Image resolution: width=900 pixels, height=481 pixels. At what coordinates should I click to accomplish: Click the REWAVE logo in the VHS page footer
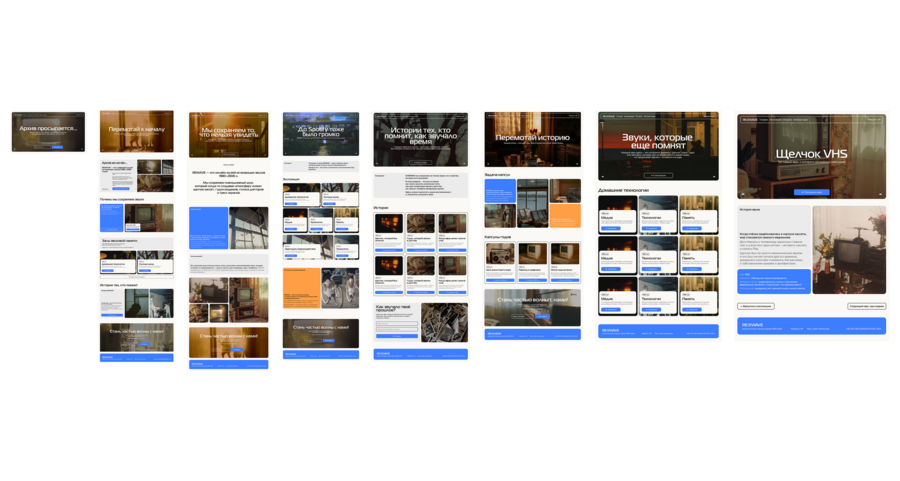click(x=752, y=324)
